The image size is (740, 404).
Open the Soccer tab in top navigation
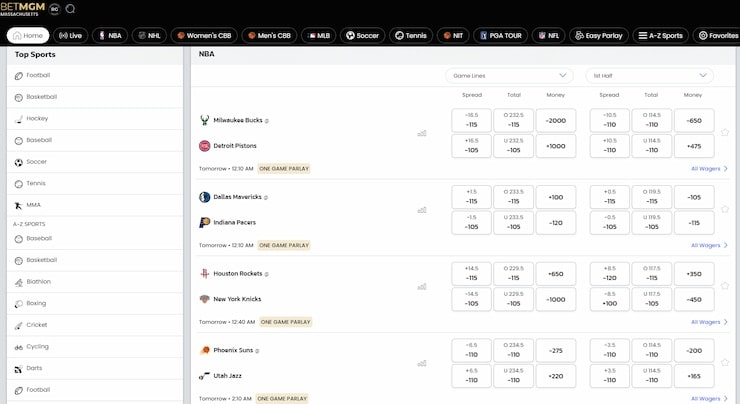click(362, 35)
